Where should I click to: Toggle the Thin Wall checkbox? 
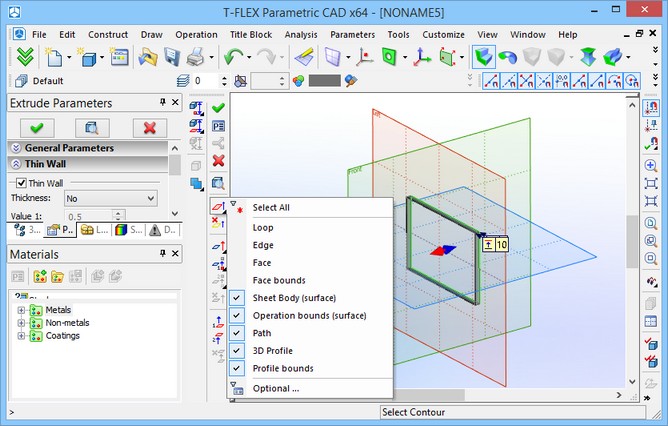[x=21, y=183]
